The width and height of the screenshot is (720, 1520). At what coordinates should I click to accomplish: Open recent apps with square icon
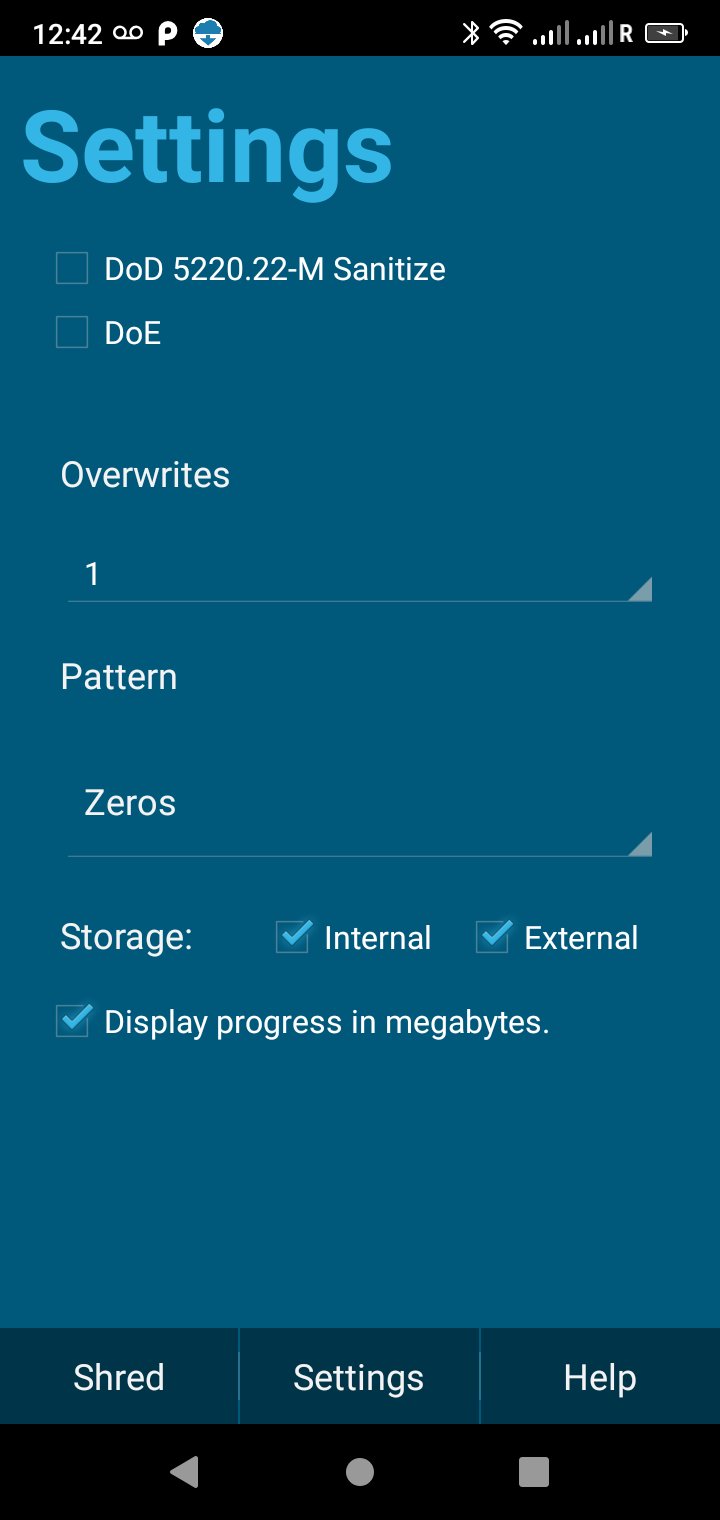click(x=534, y=1472)
